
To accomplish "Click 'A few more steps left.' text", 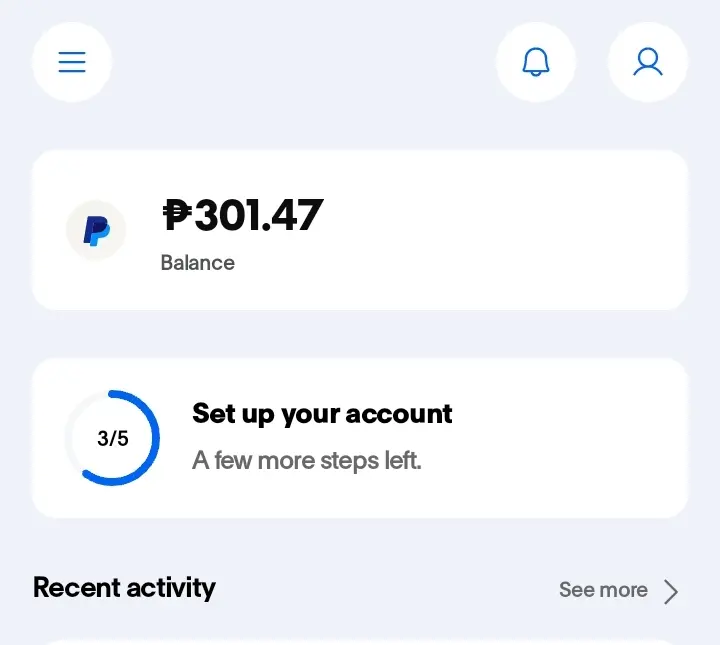I will click(x=306, y=460).
